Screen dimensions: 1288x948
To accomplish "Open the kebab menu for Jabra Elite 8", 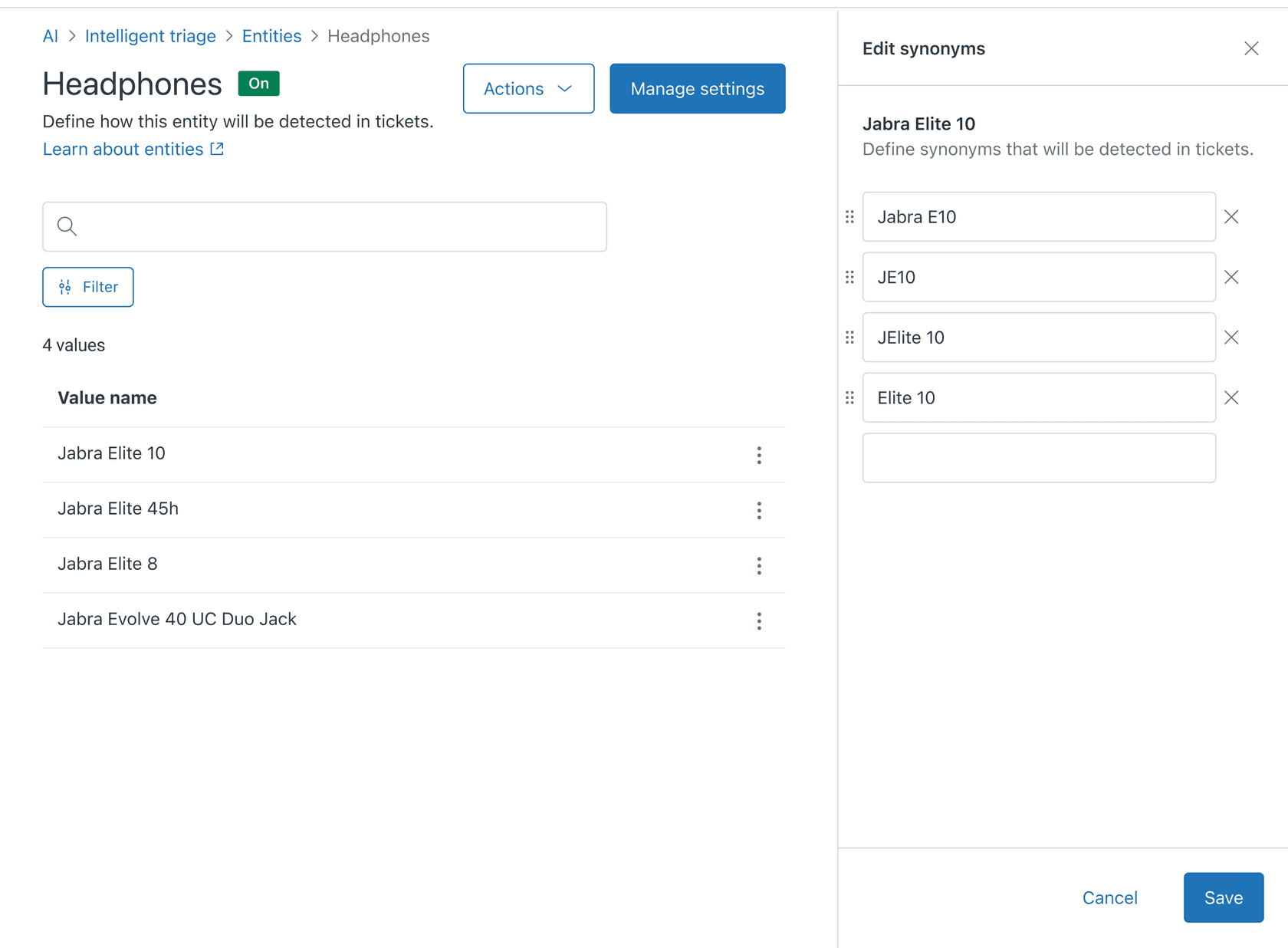I will click(758, 565).
